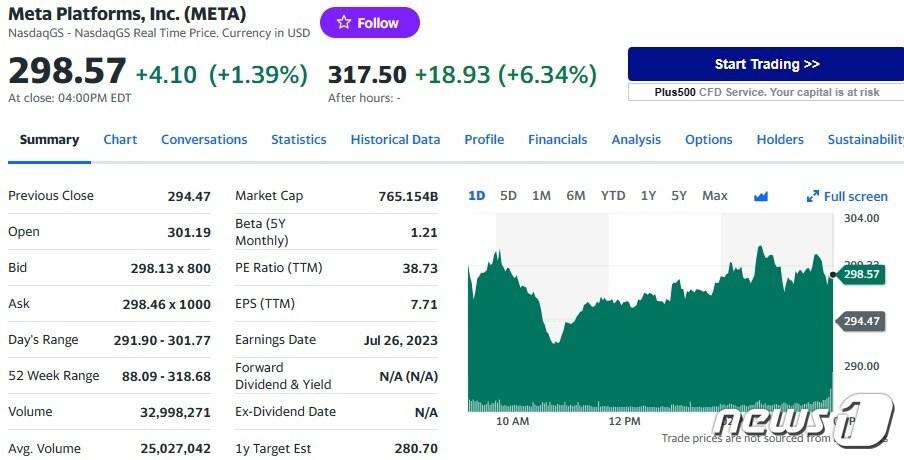Set the chart range to 1M
The width and height of the screenshot is (904, 460).
point(541,196)
